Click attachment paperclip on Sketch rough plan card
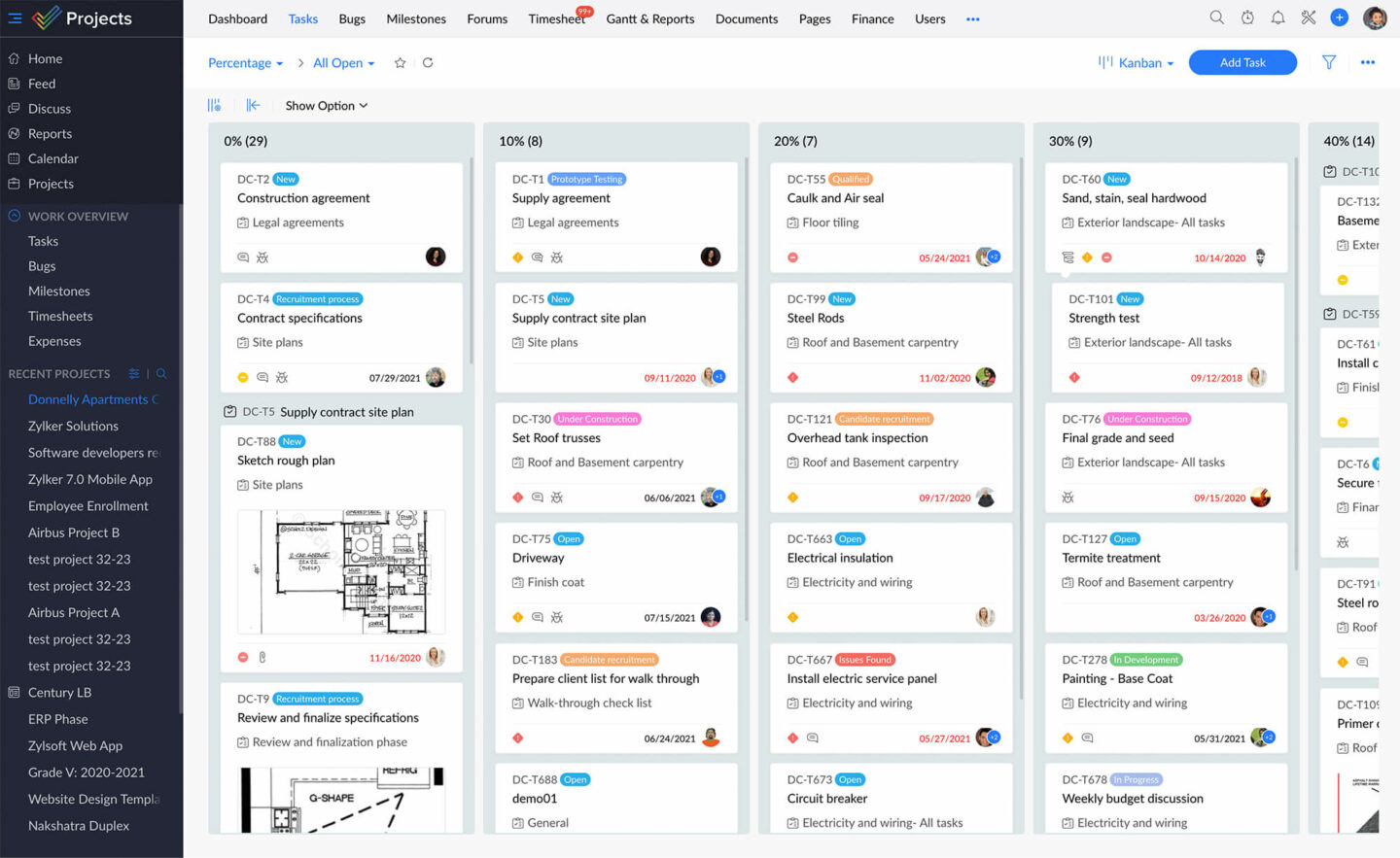Image resolution: width=1400 pixels, height=858 pixels. [x=262, y=658]
